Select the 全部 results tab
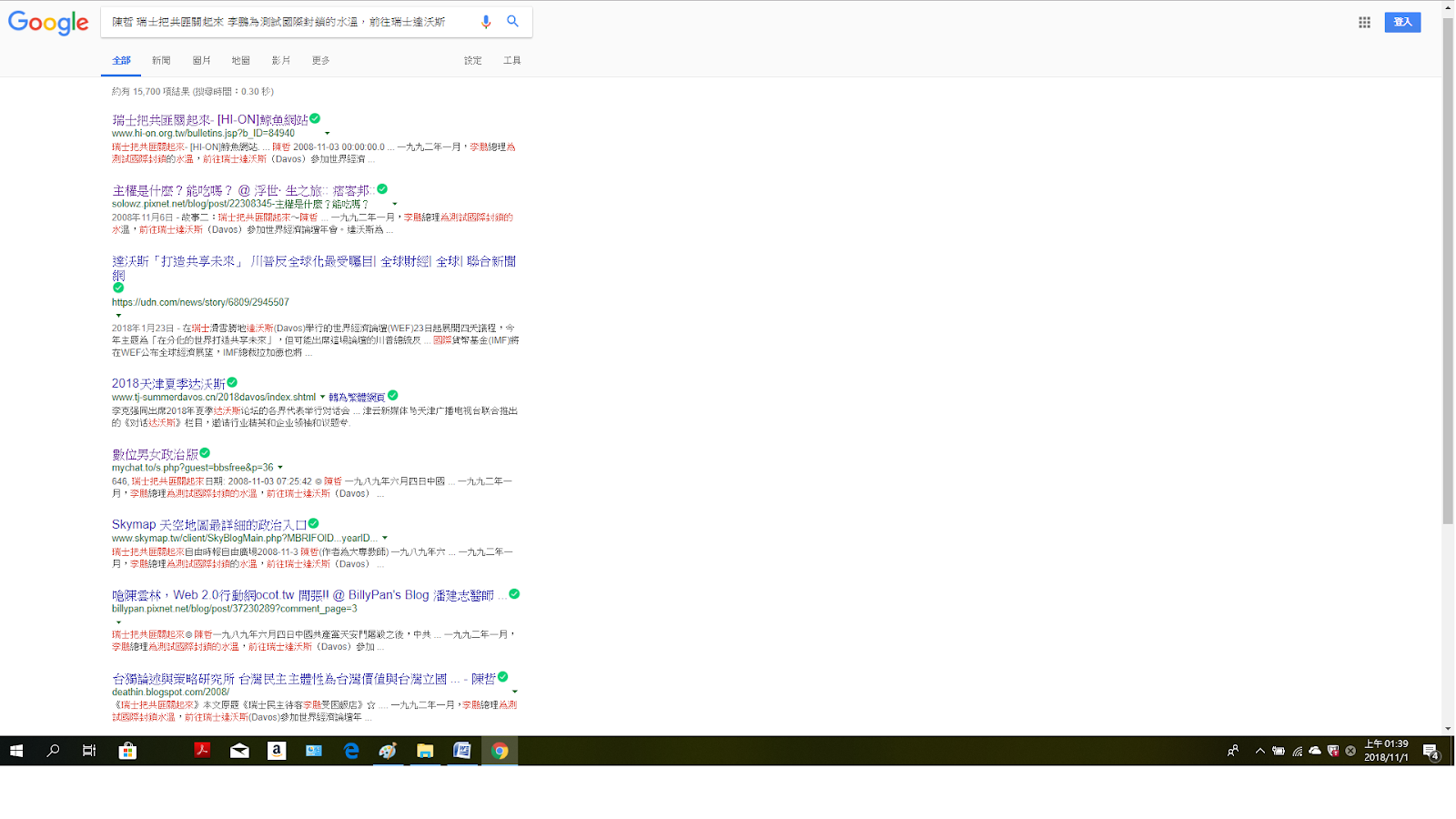The height and width of the screenshot is (819, 1456). (121, 60)
